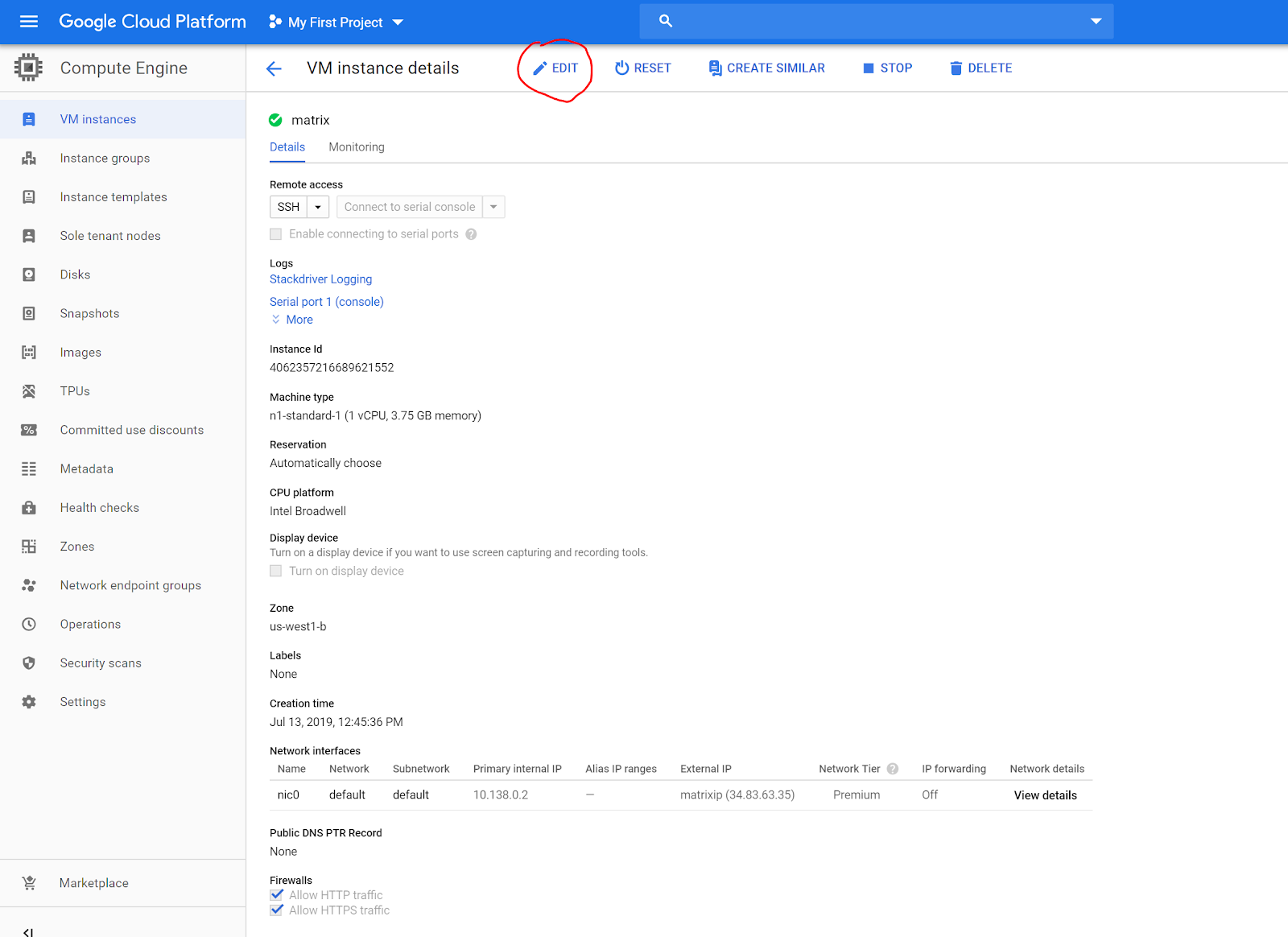Open Marketplace from sidebar

(122, 883)
